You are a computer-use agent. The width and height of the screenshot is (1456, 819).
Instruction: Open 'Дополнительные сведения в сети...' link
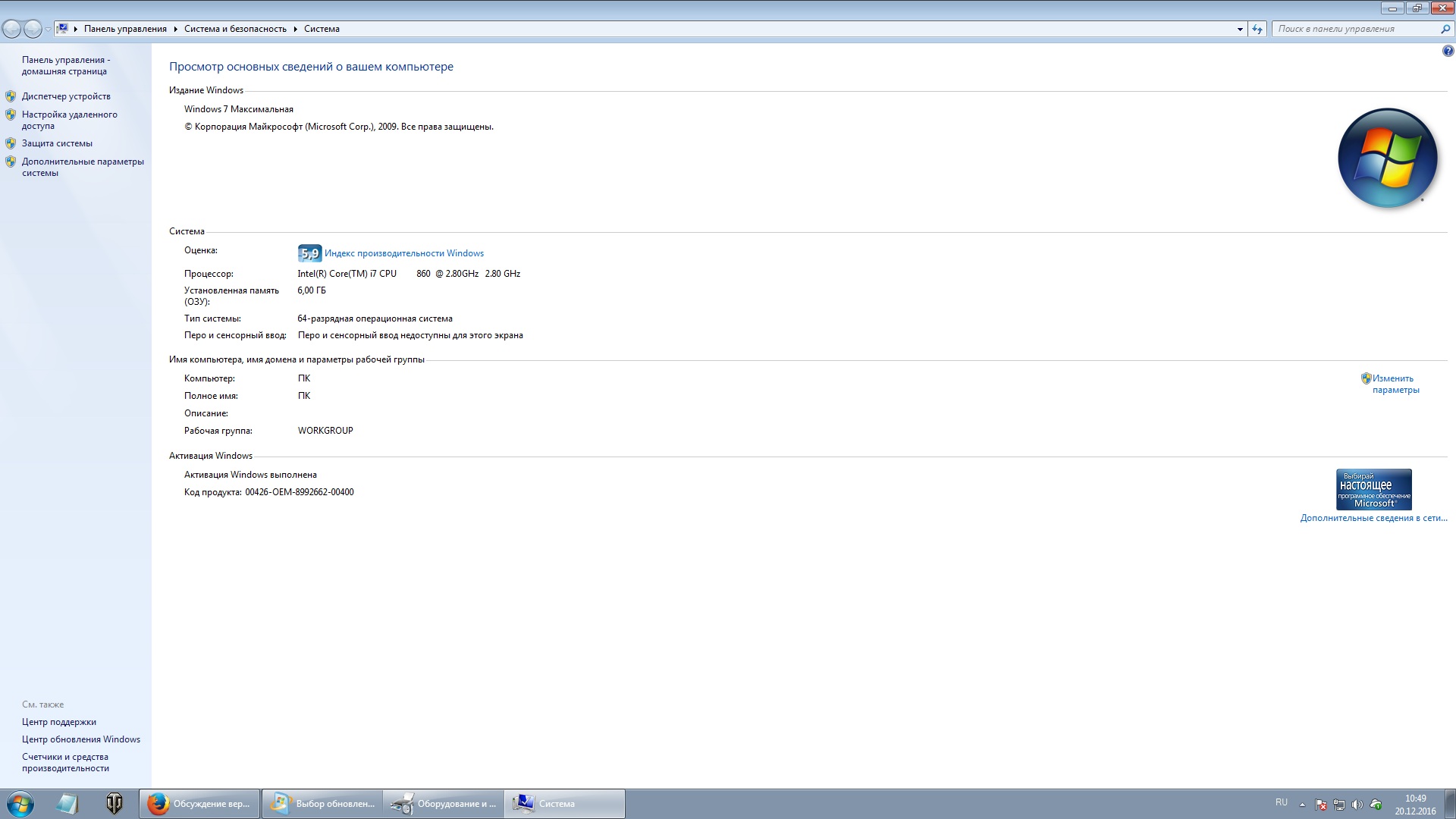tap(1373, 518)
